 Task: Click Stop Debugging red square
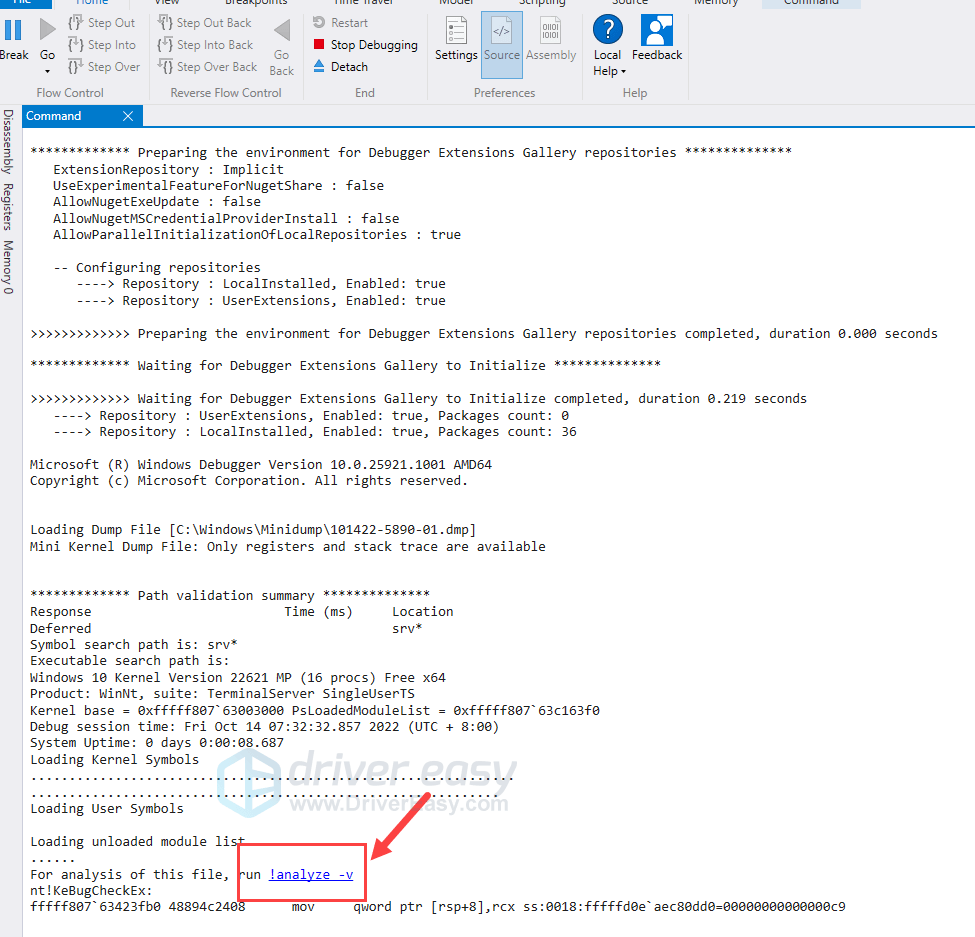319,45
